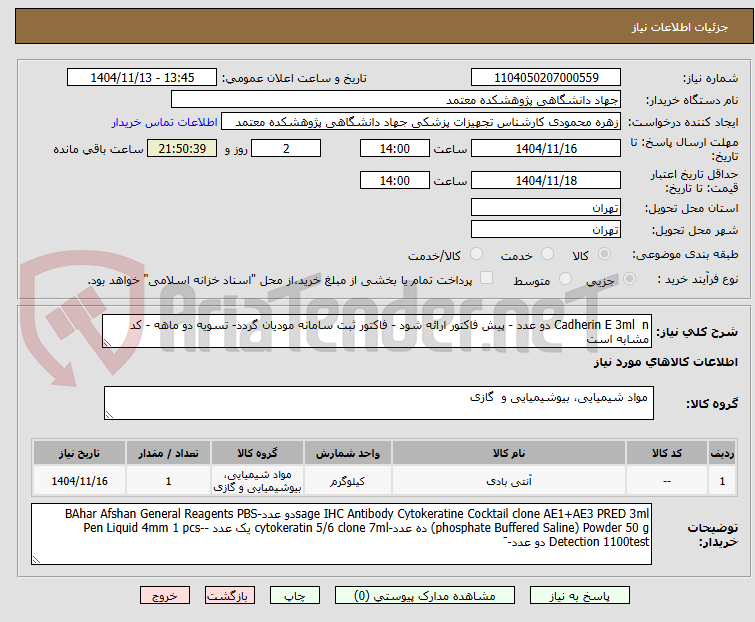Click the remaining days field showing 2
The height and width of the screenshot is (622, 755).
(286, 148)
